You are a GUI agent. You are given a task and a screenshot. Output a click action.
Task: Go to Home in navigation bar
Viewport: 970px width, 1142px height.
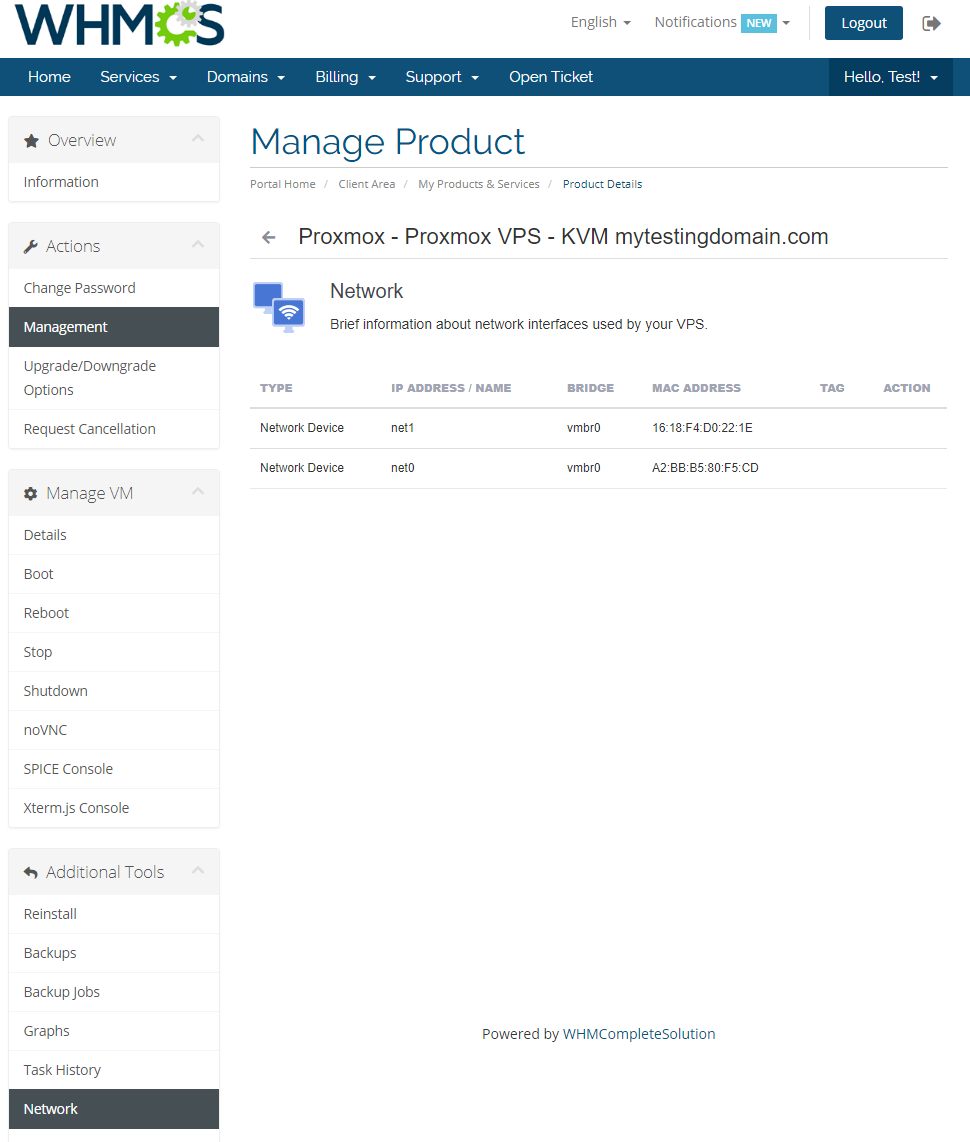(50, 77)
